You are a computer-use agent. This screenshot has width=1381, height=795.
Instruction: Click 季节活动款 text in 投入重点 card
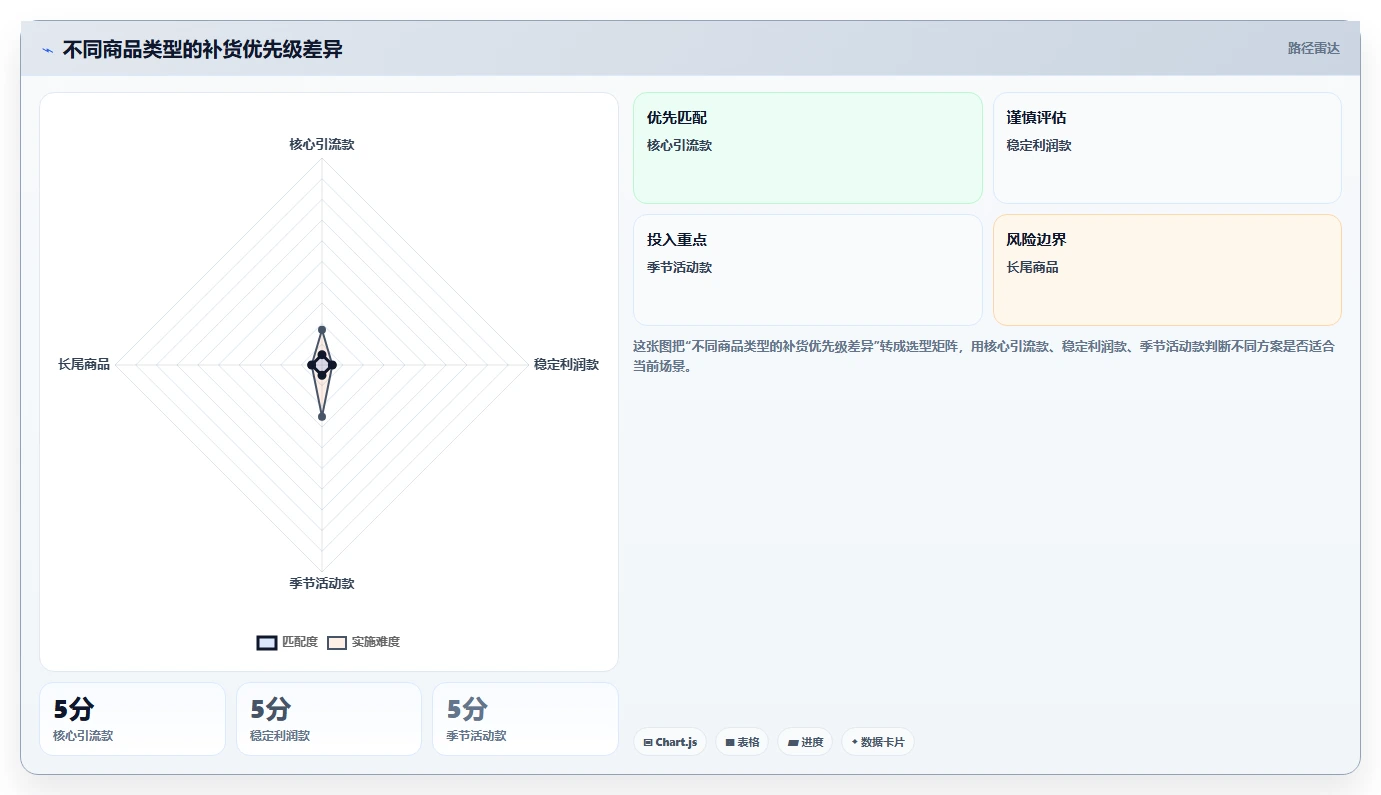(679, 267)
